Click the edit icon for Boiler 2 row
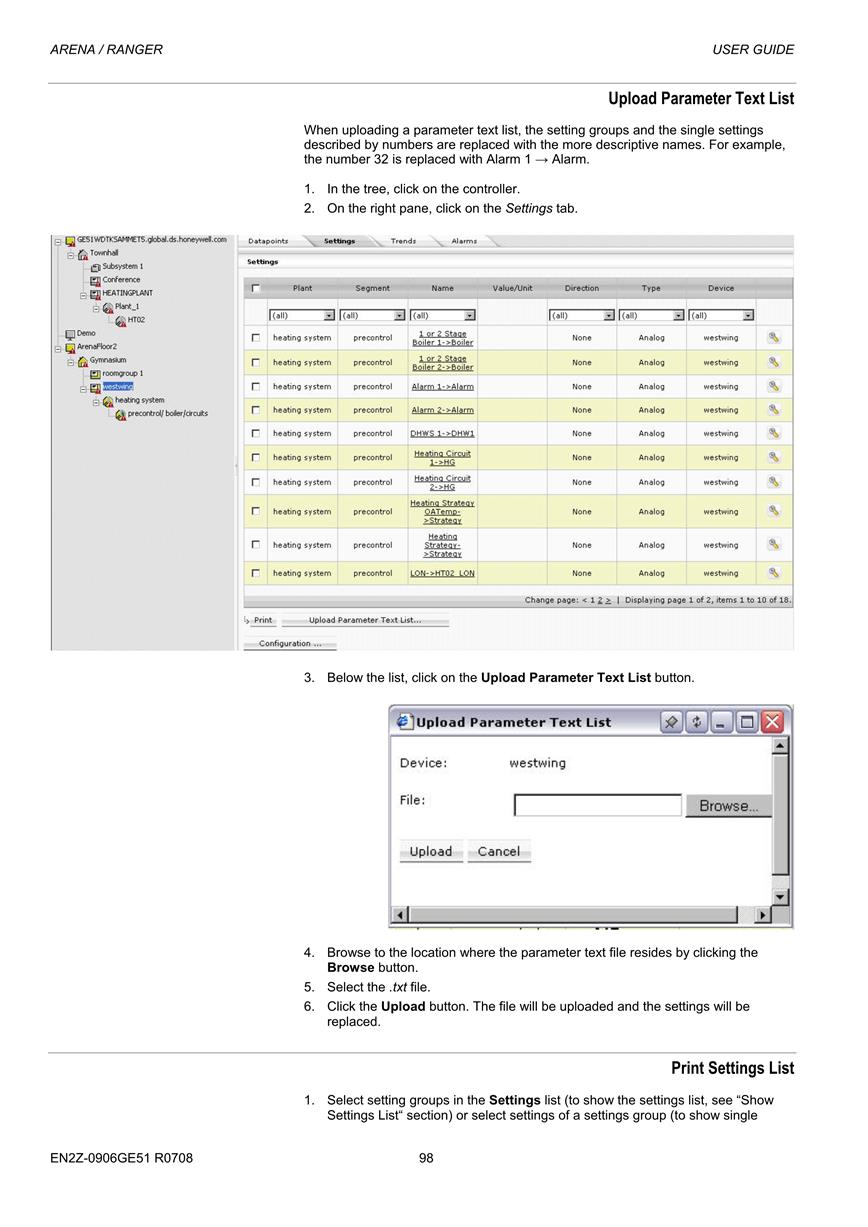 coord(774,362)
